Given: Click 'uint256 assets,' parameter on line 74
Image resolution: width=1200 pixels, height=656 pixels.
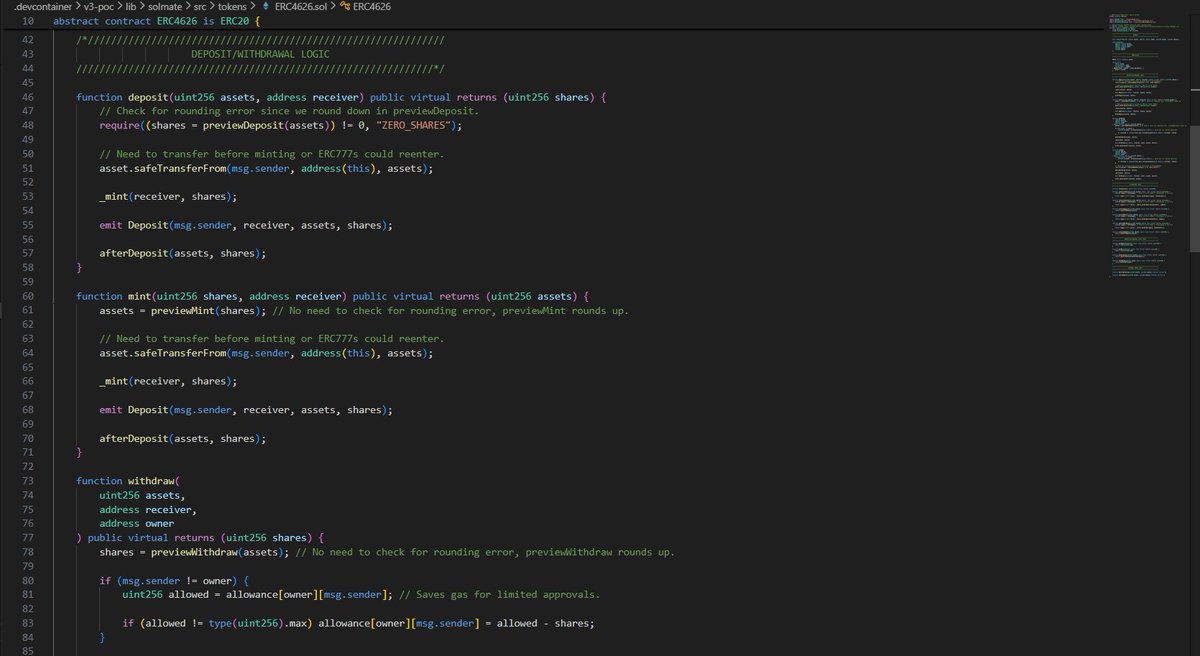Looking at the screenshot, I should coord(143,495).
